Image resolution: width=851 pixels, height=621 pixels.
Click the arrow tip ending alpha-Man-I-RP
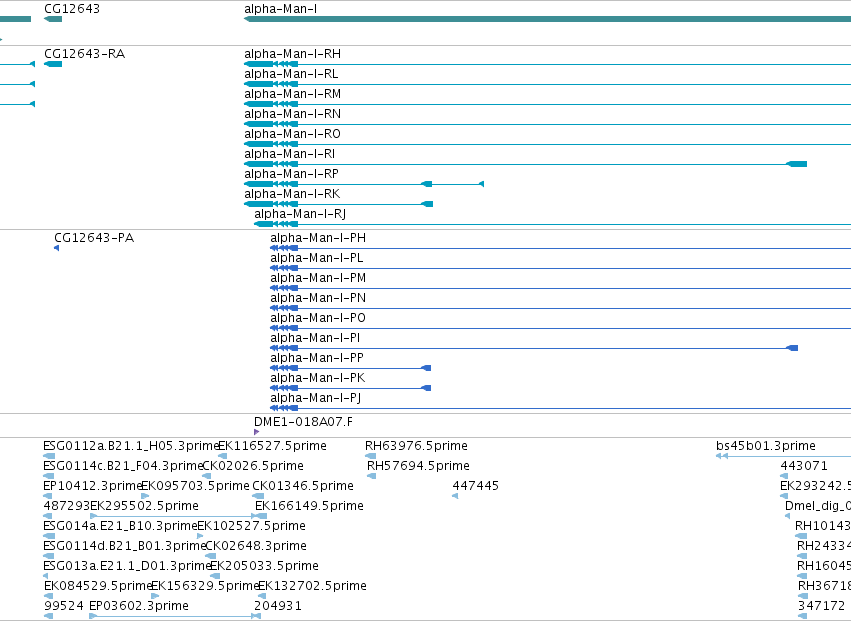481,184
